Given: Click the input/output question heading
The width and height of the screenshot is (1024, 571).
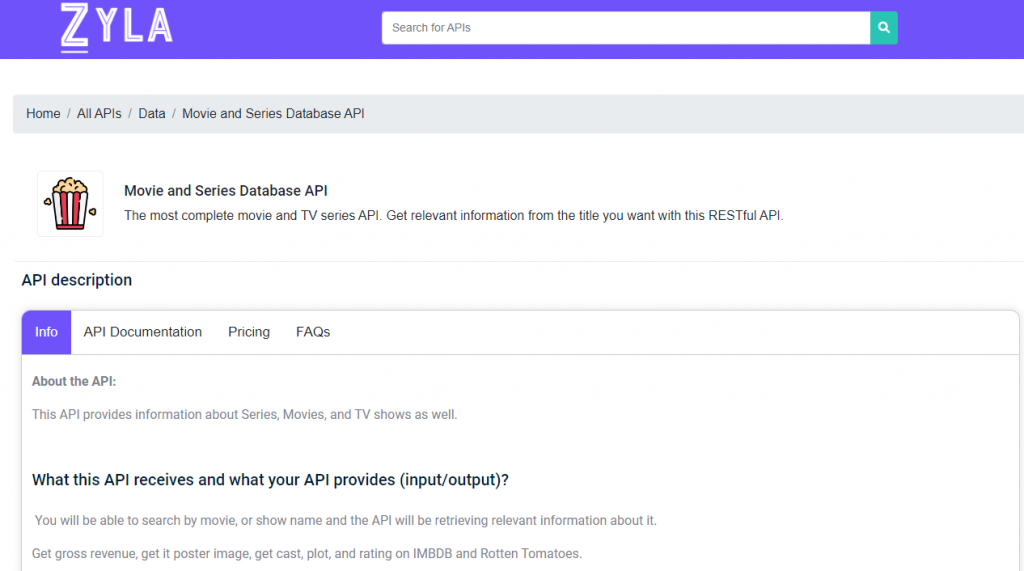Looking at the screenshot, I should pos(270,480).
